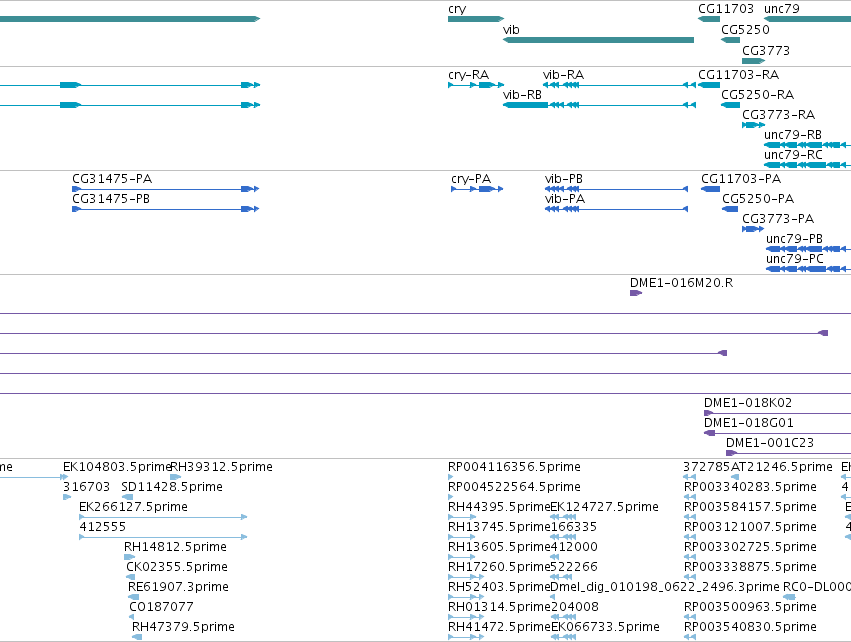Click the vib-RB transcript feature
The height and width of the screenshot is (642, 851).
pyautogui.click(x=599, y=105)
